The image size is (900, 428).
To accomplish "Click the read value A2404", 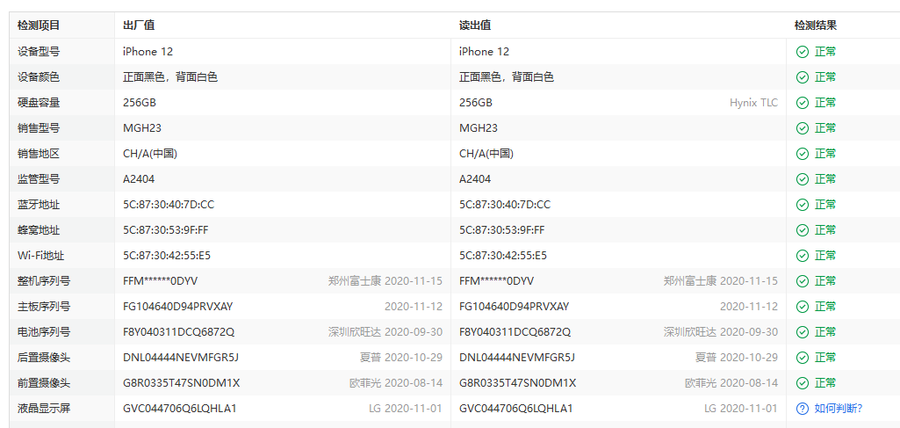I will coord(475,179).
